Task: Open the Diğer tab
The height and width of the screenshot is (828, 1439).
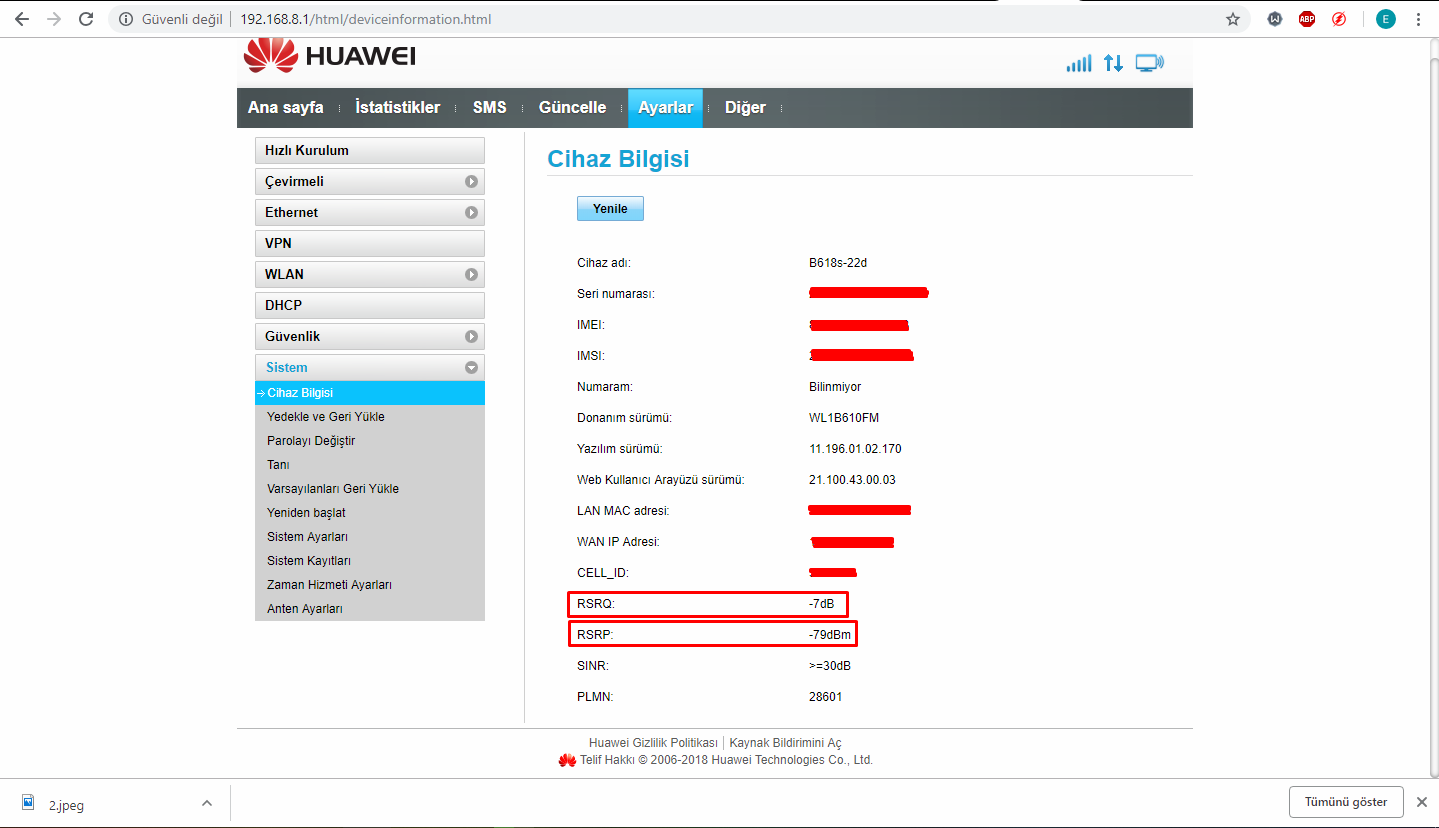Action: [745, 108]
